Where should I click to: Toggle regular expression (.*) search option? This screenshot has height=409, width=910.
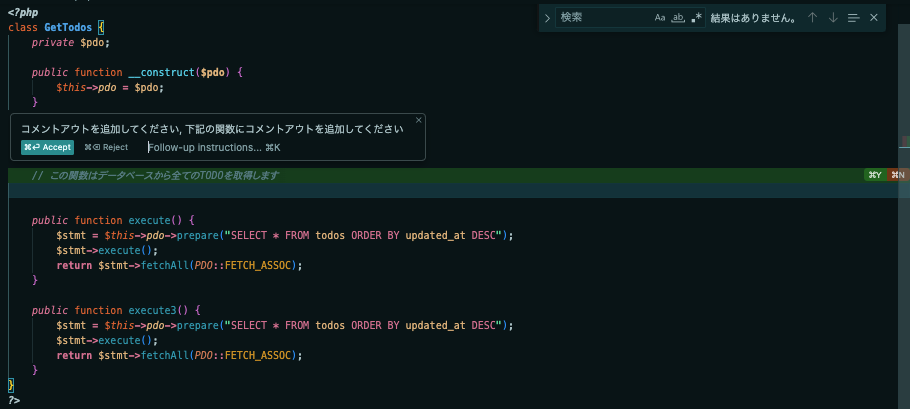tap(696, 18)
